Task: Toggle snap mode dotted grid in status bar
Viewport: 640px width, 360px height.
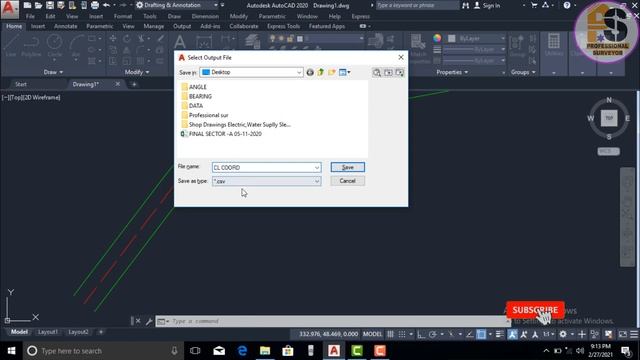Action: tap(402, 334)
